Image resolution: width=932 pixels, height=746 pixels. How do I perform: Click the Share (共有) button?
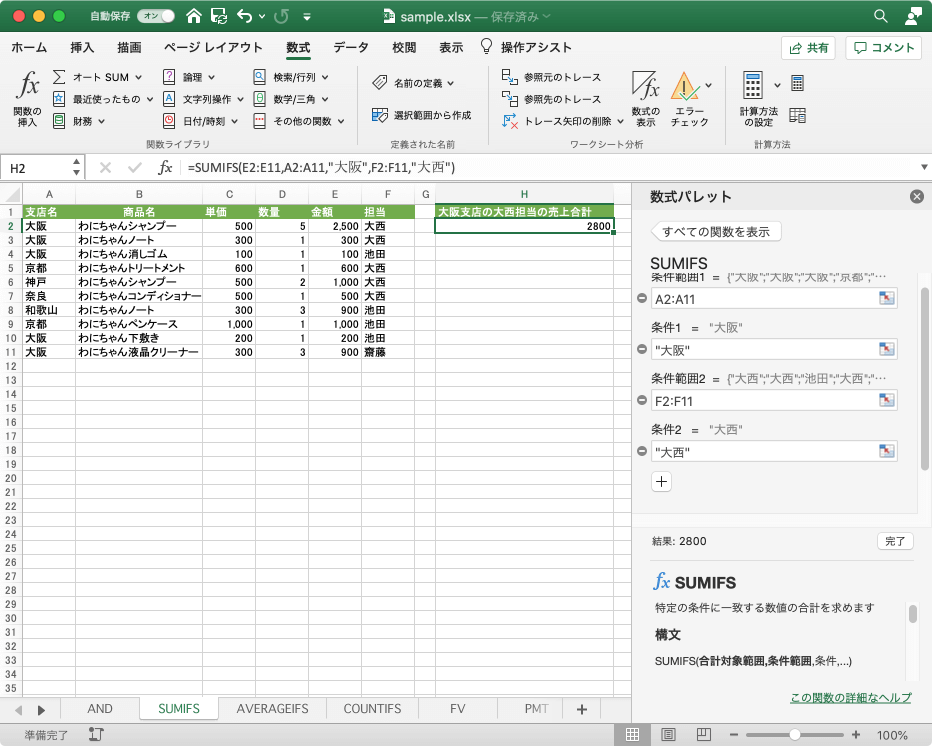[808, 48]
